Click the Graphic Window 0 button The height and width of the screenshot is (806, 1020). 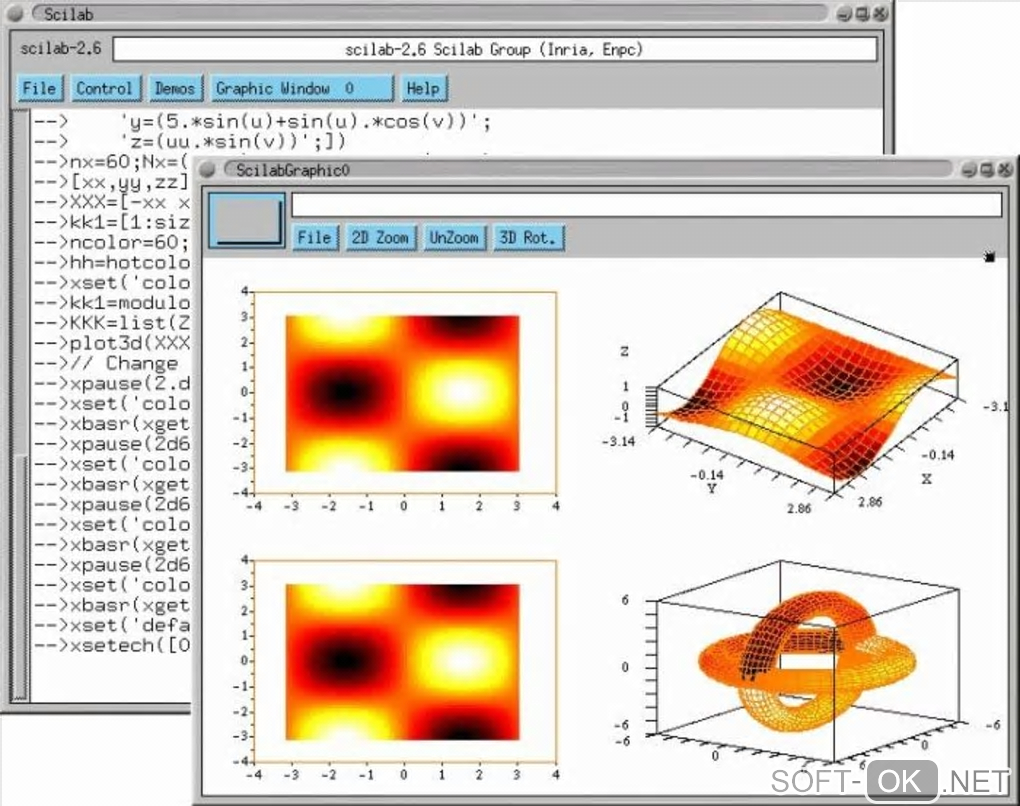(302, 88)
